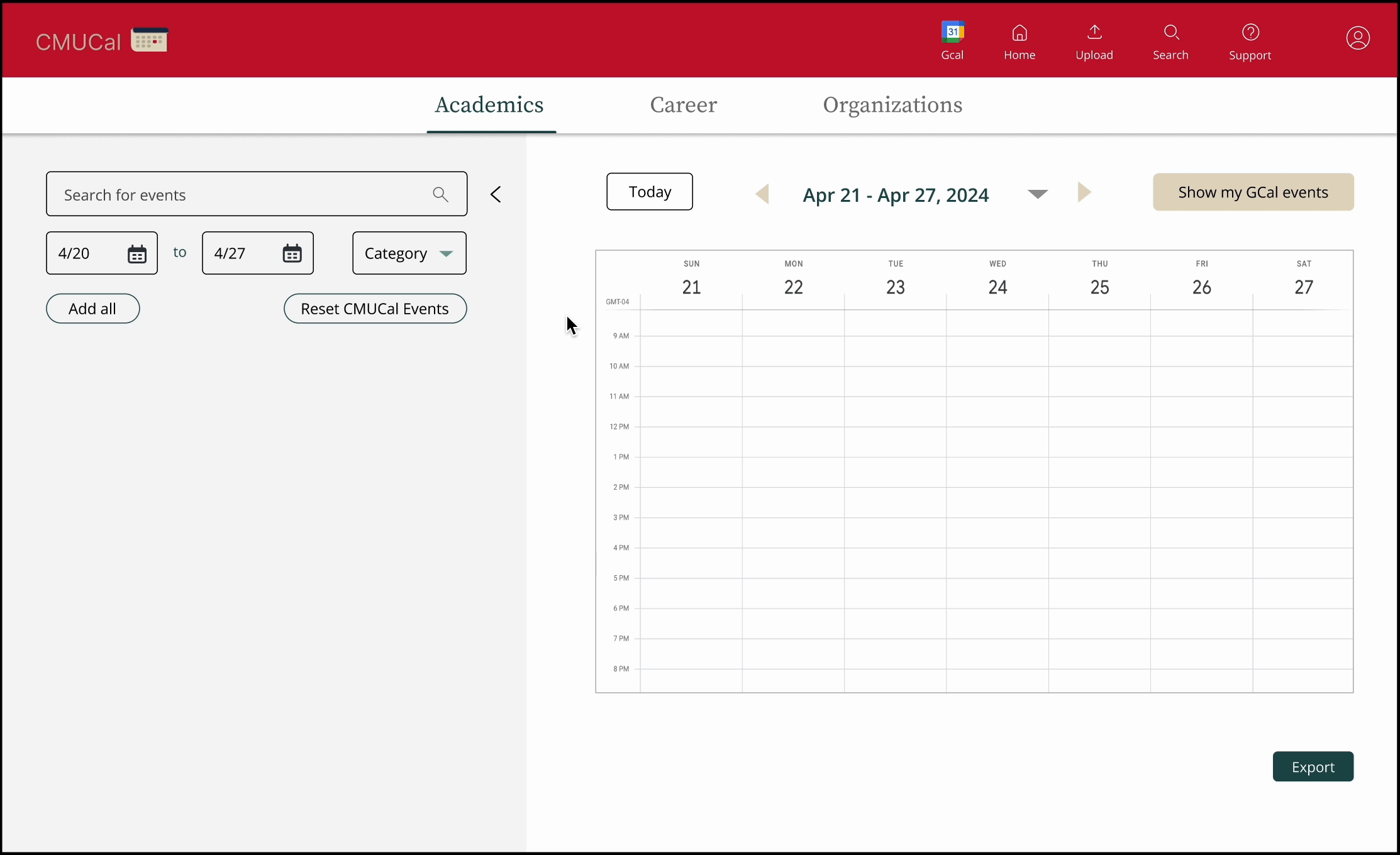Click the magnifier icon in the search box
The image size is (1400, 855).
point(440,195)
